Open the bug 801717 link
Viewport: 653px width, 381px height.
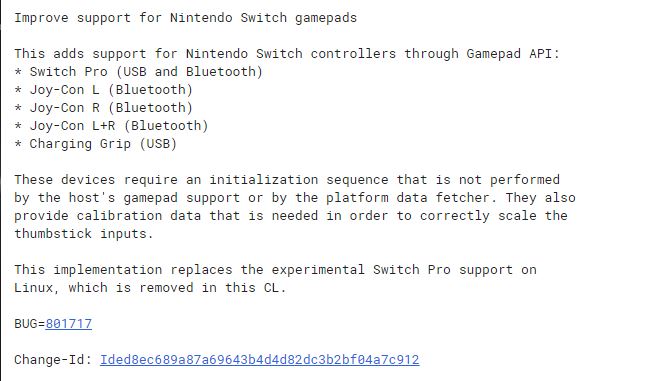click(x=69, y=324)
